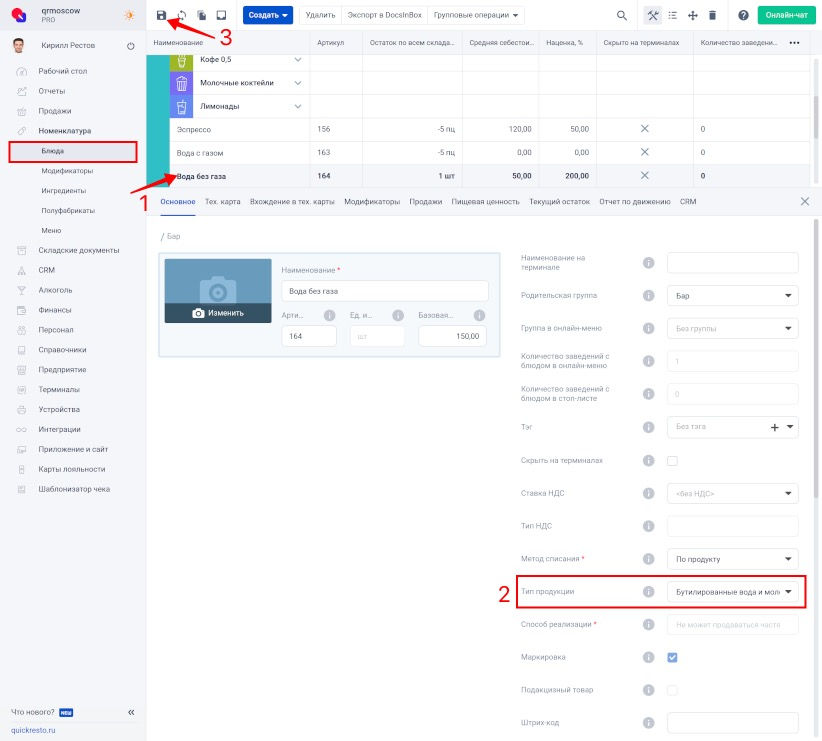Open Ставка НДС dropdown
This screenshot has width=822, height=741.
732,493
